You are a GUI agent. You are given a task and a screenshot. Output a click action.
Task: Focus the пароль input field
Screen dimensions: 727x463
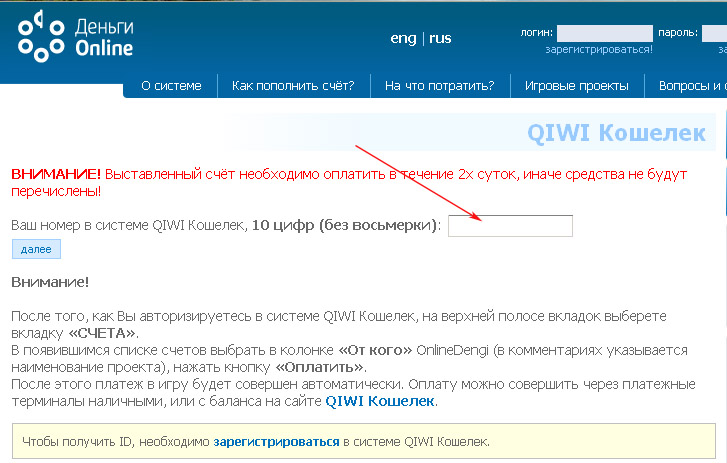[714, 33]
